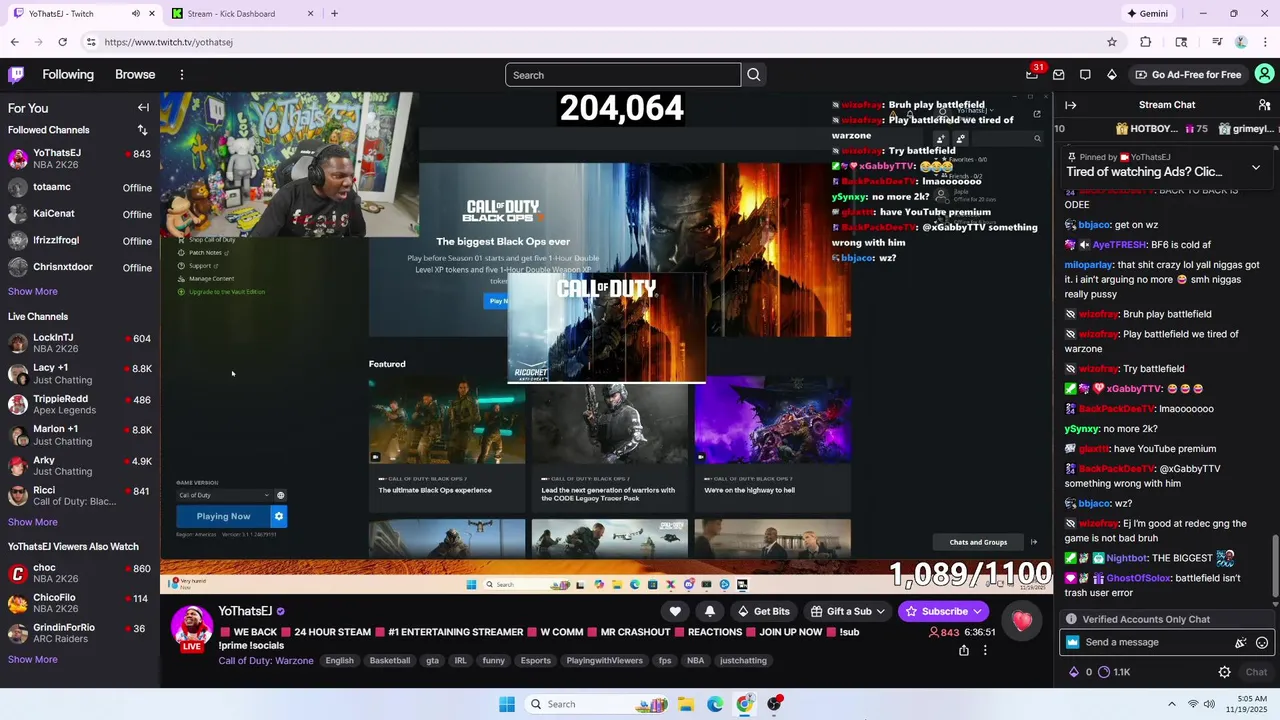Viewport: 1280px width, 720px height.
Task: Bookmark page with the star icon
Action: click(1112, 42)
